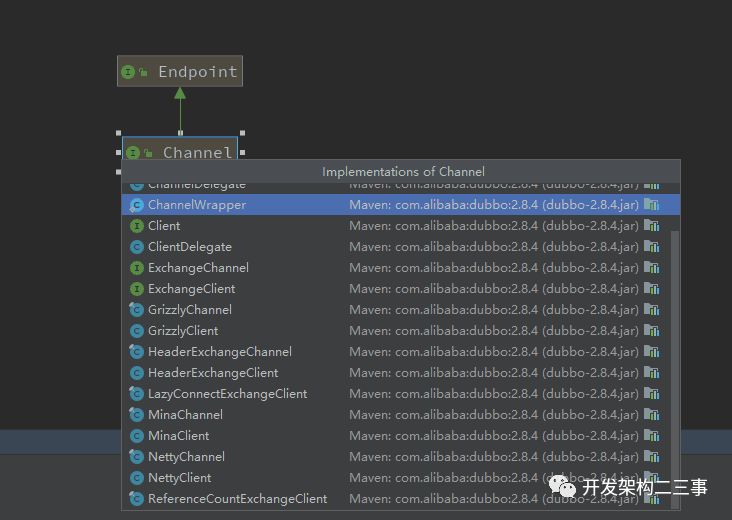
Task: Click the class icon beside ChannelWrapper
Action: pyautogui.click(x=136, y=205)
